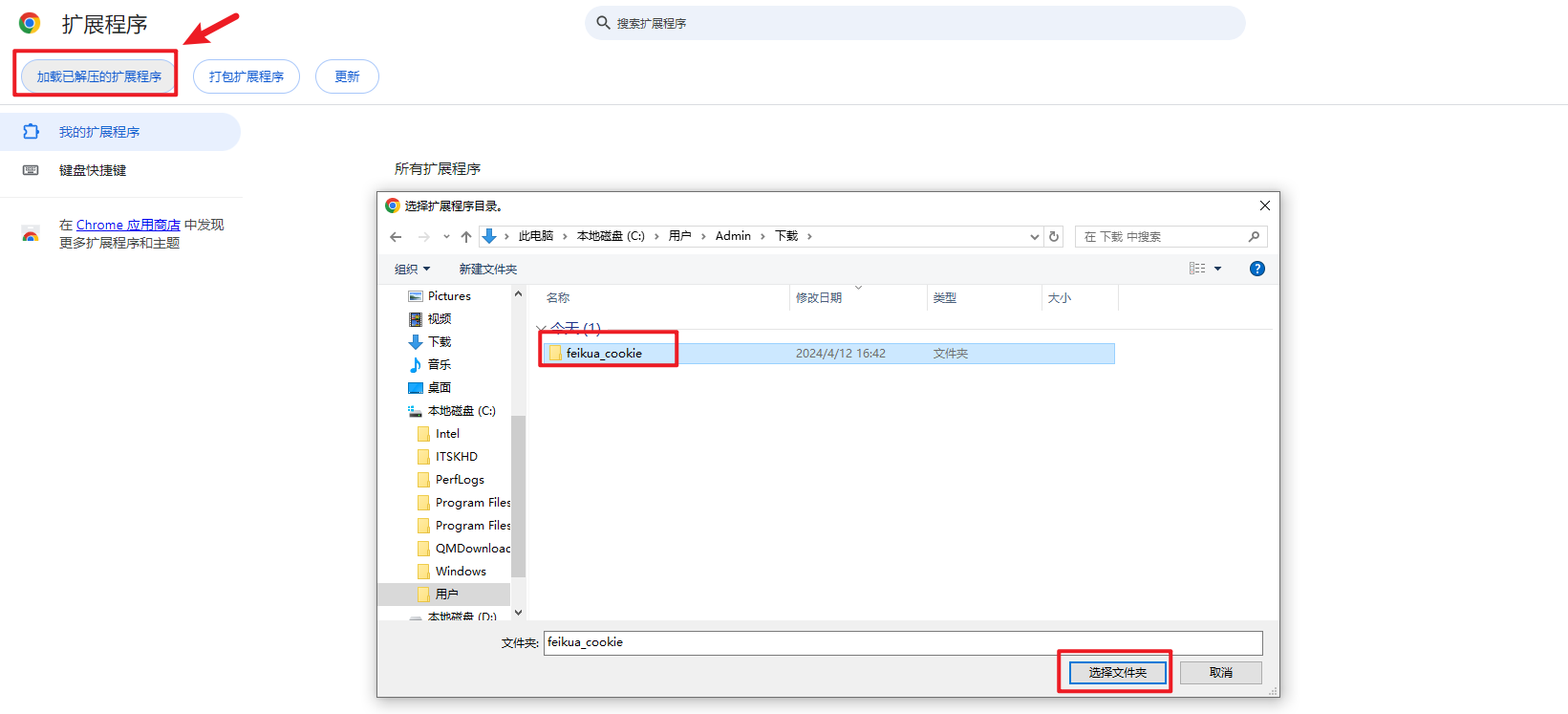Viewport: 1568px width, 714px height.
Task: Collapse the 今天 (1) group
Action: click(542, 328)
